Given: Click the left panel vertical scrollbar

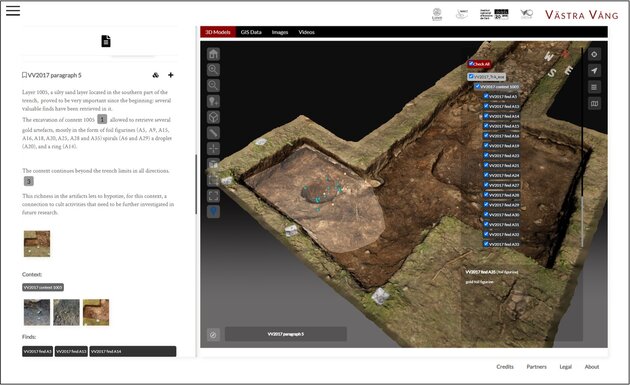Looking at the screenshot, I should (x=196, y=184).
